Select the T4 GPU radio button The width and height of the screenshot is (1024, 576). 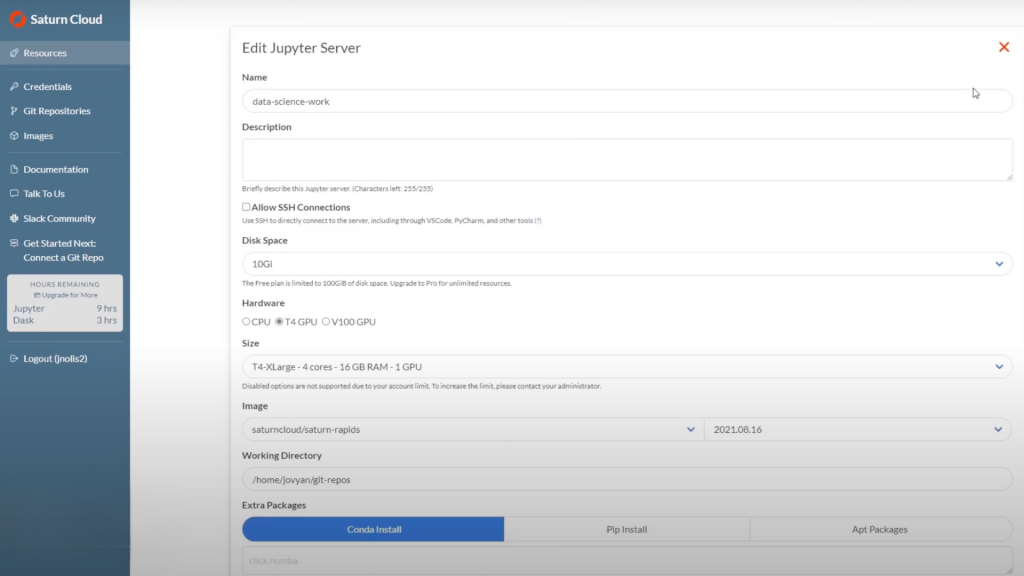tap(279, 321)
